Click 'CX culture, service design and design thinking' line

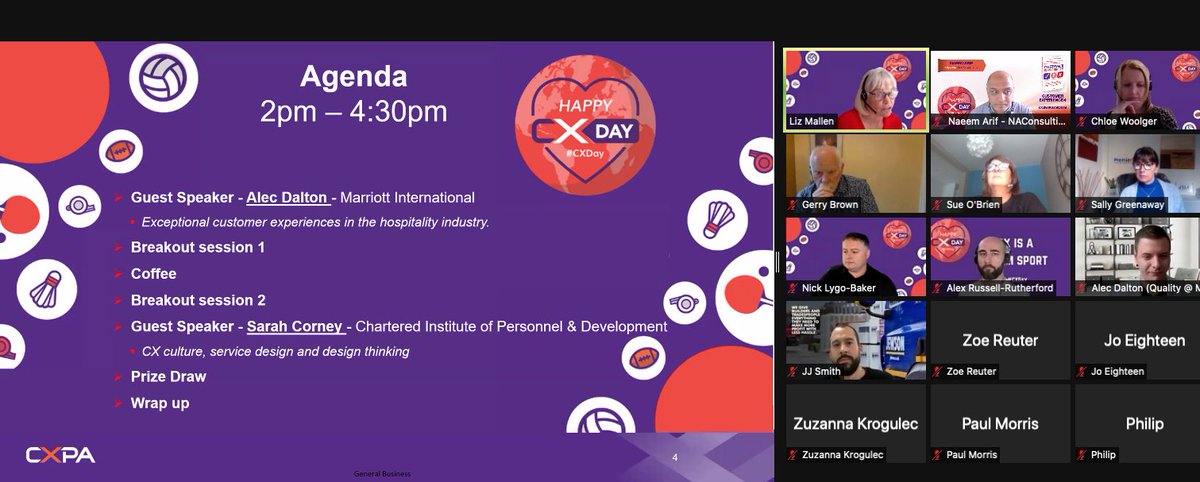(275, 351)
